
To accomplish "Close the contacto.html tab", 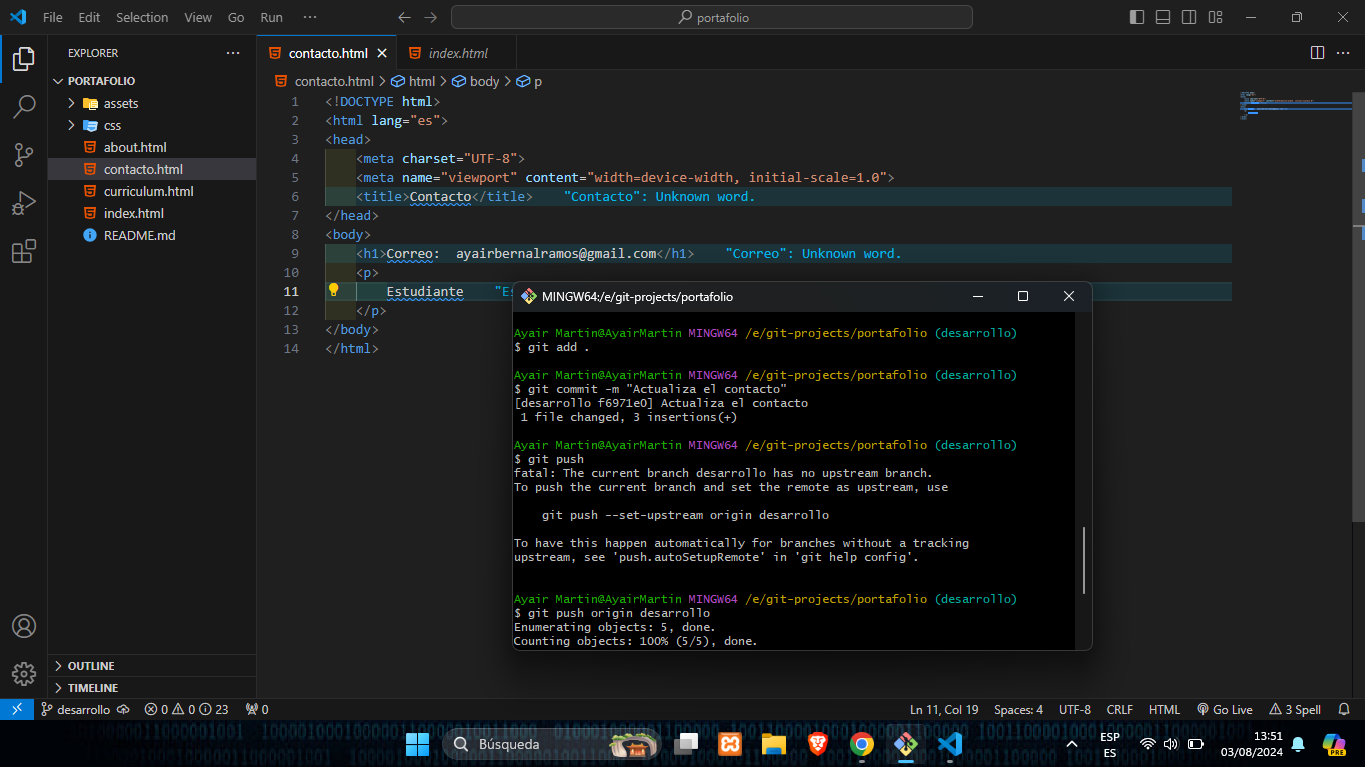I will [384, 53].
